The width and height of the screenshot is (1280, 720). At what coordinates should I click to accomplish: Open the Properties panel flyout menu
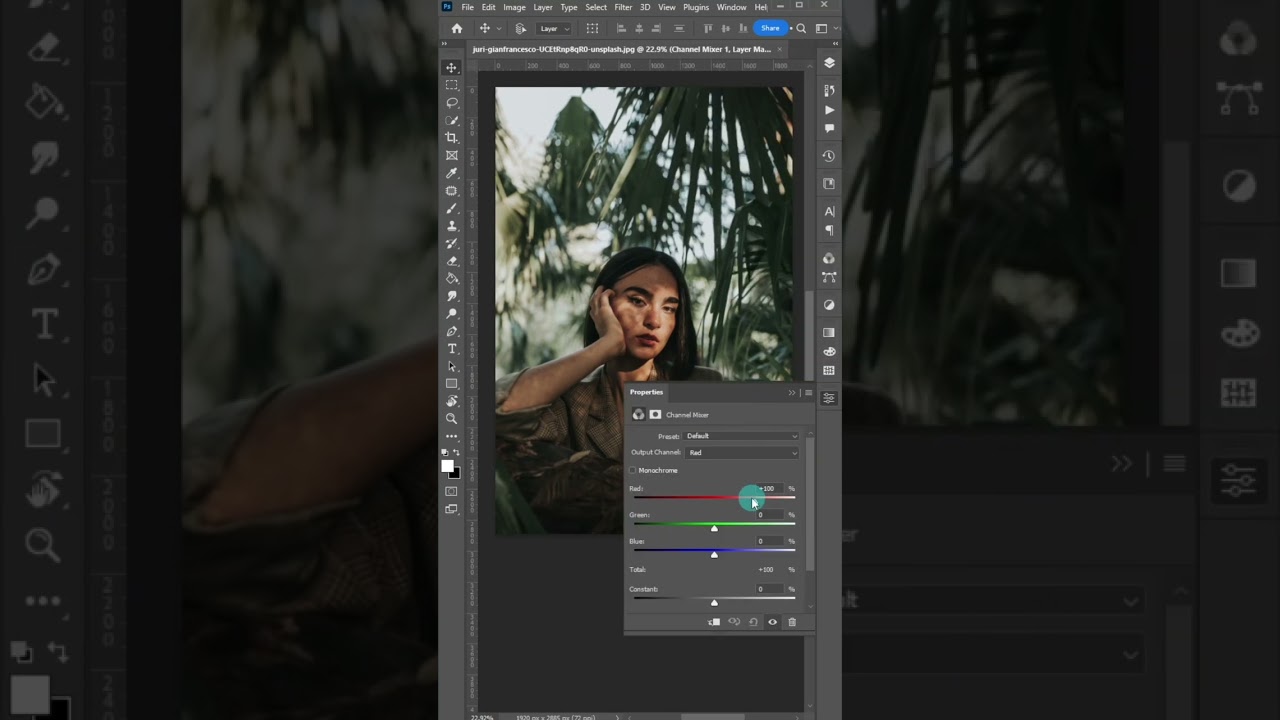(808, 392)
